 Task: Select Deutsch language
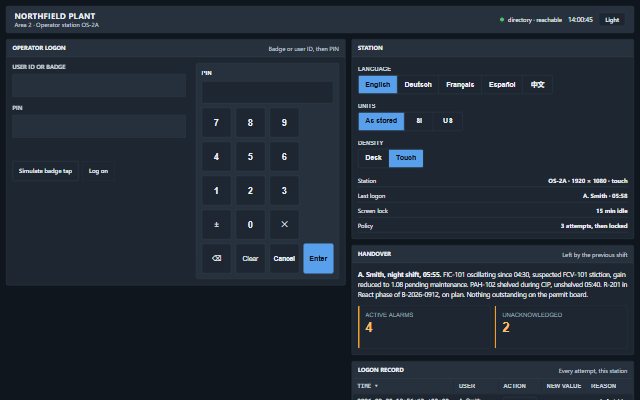418,84
